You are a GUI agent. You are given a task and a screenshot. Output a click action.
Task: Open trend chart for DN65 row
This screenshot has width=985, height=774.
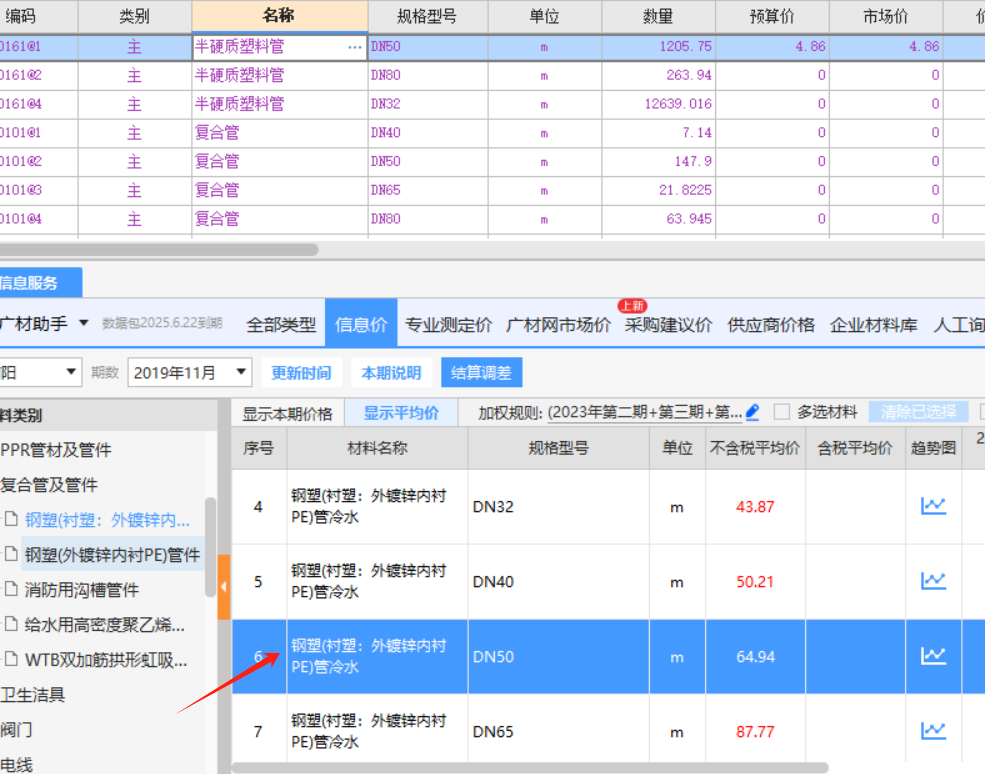pos(933,731)
